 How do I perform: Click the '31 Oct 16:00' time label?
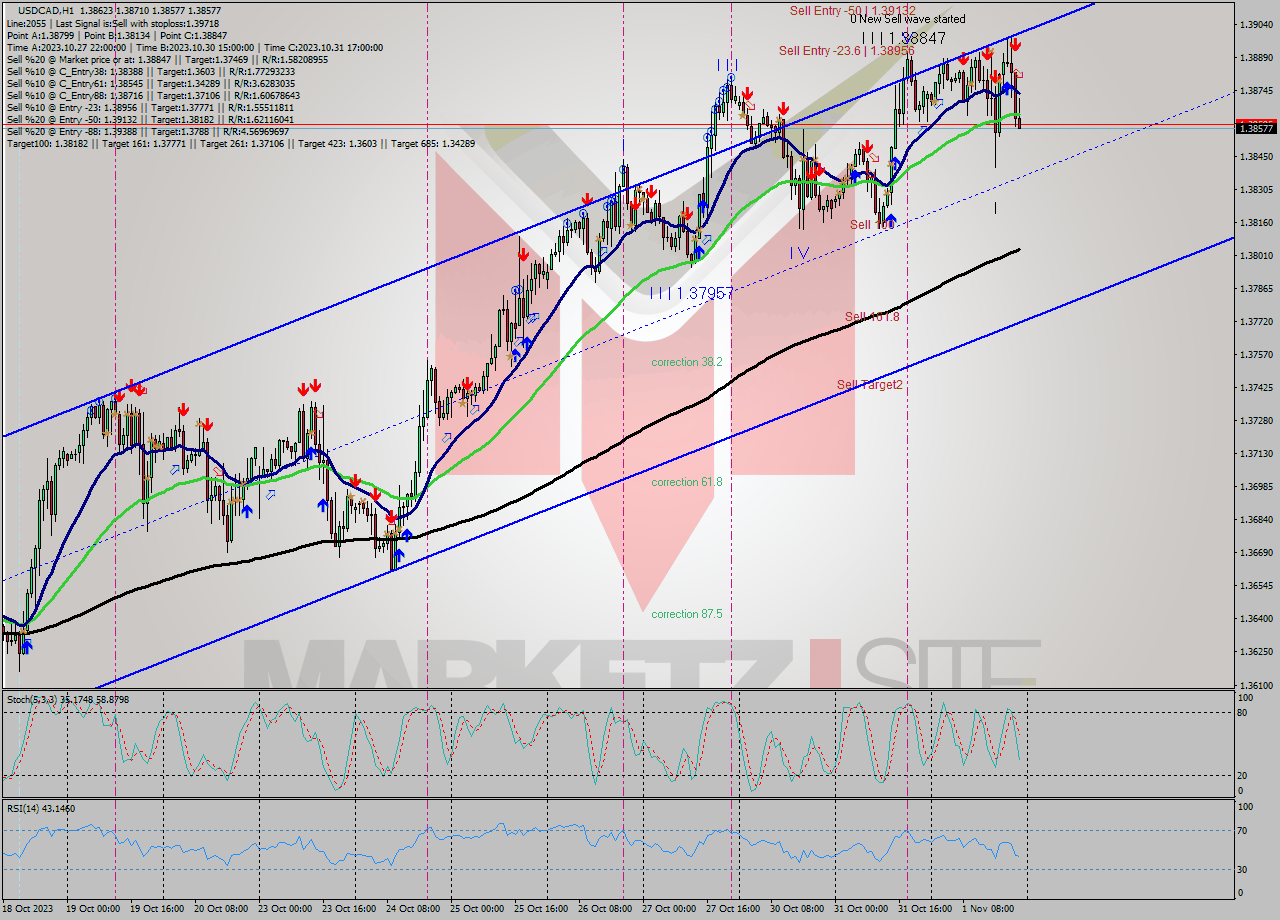(x=926, y=909)
